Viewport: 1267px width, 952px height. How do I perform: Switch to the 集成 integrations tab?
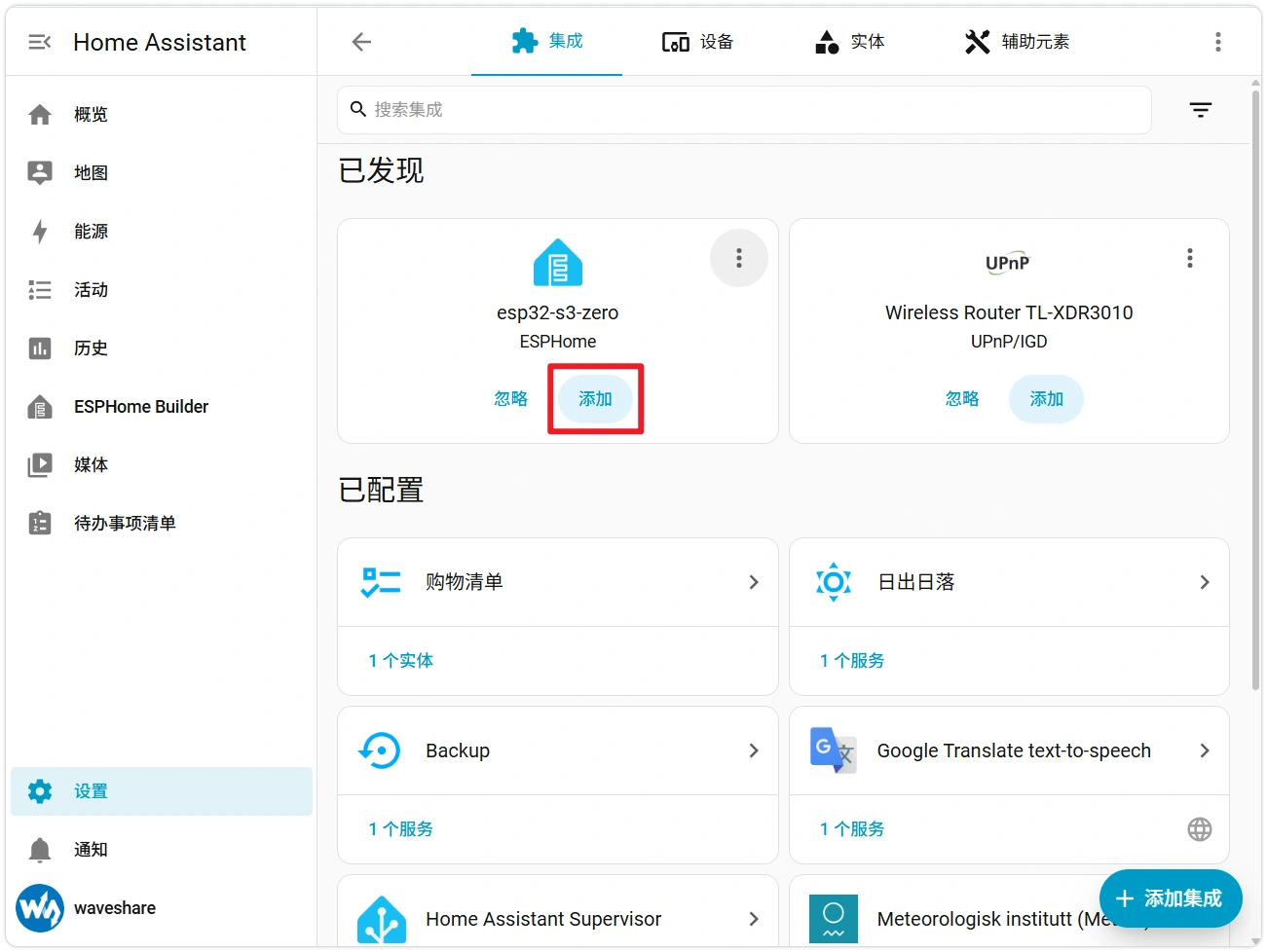[547, 41]
